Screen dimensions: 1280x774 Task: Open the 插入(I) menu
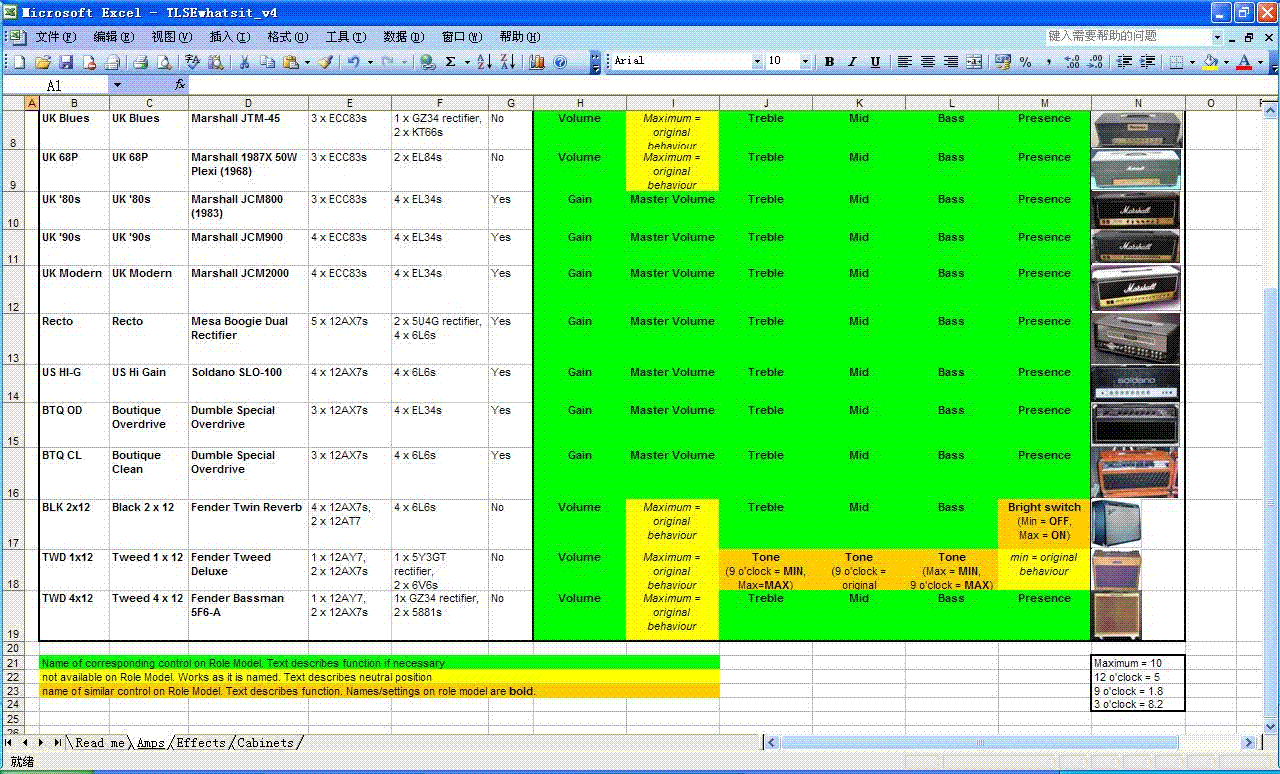229,37
